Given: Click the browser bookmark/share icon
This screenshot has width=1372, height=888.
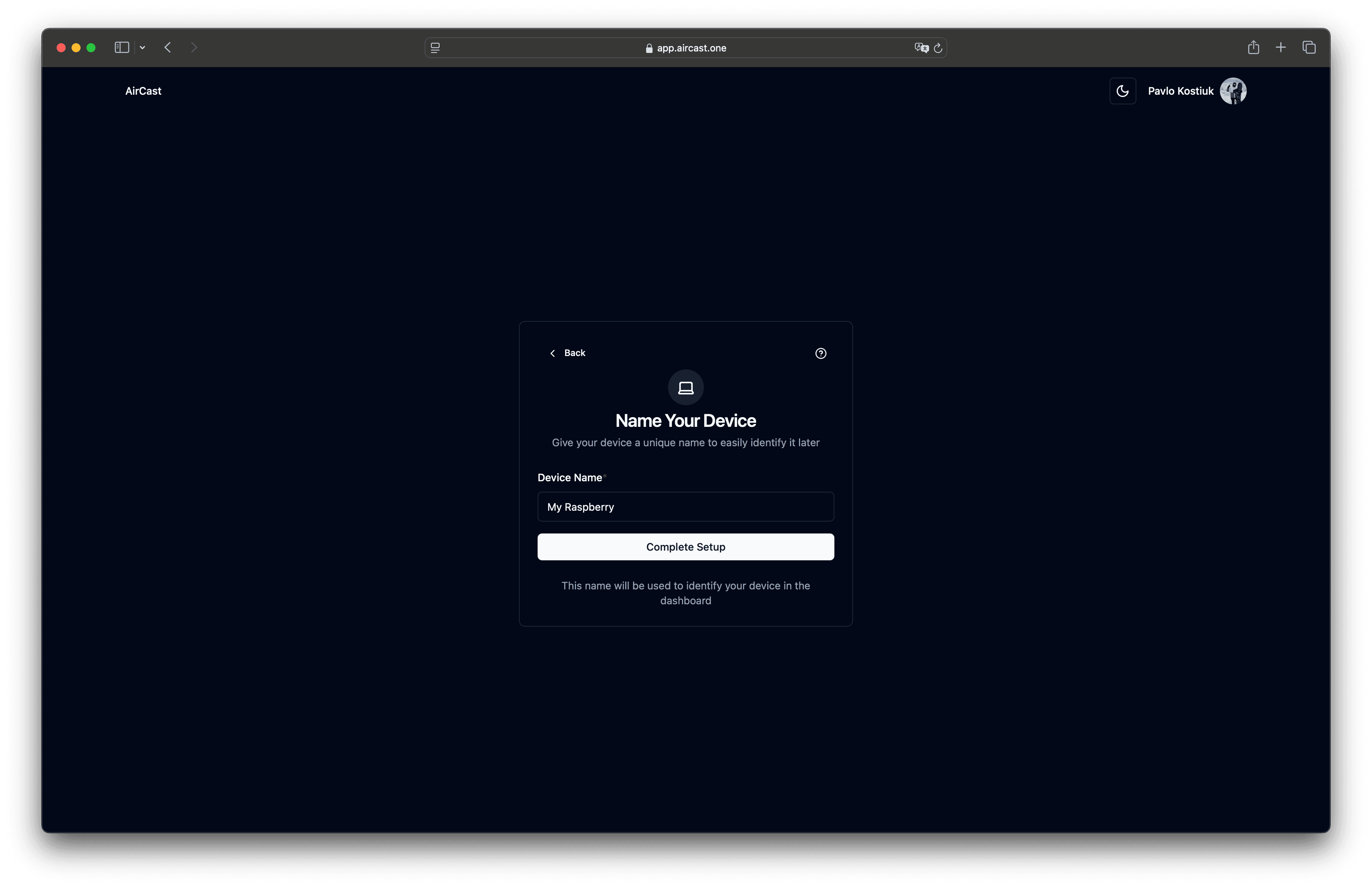Looking at the screenshot, I should tap(1254, 47).
